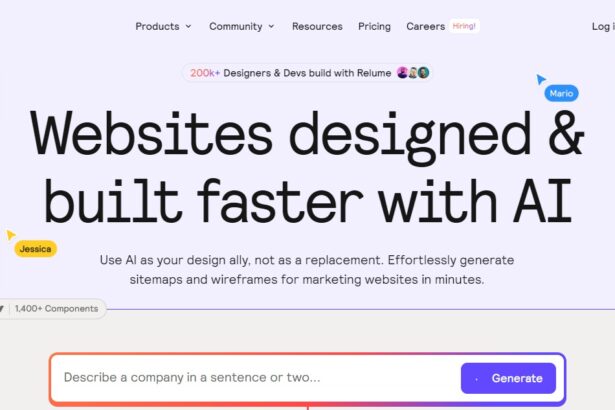
Task: Click the sparkle icon in Generate button
Action: 477,379
